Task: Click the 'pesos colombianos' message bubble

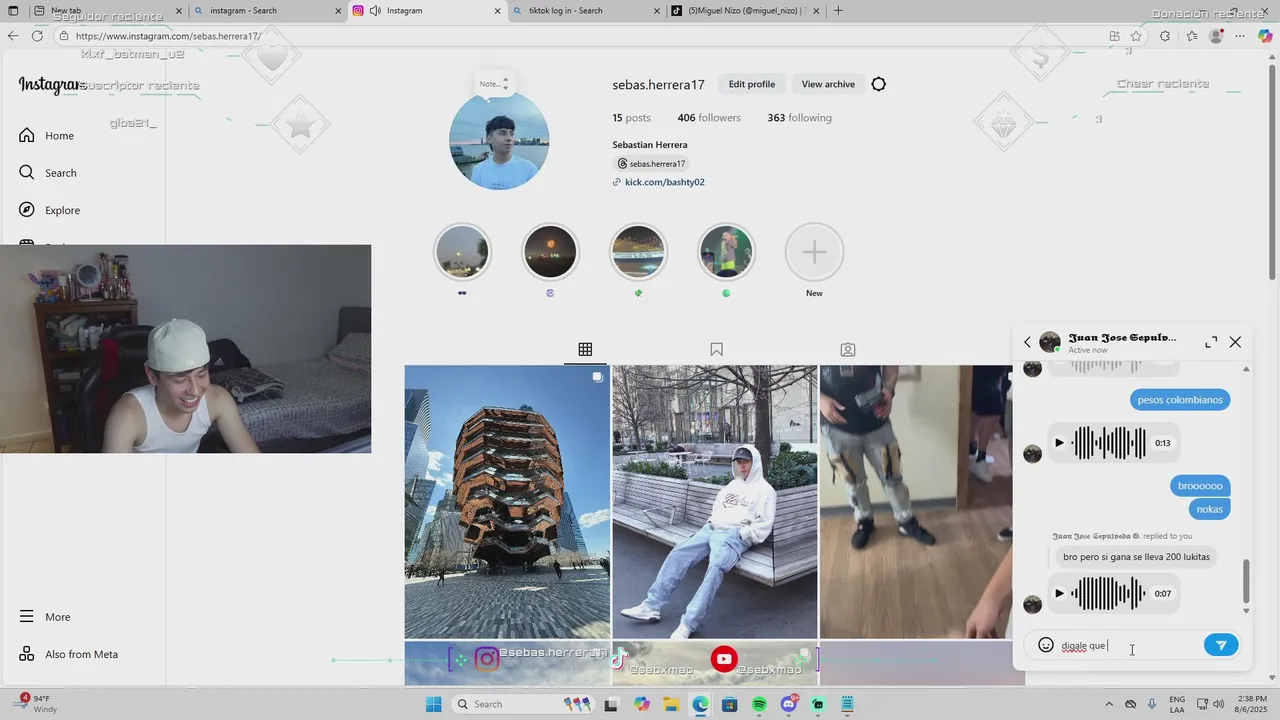Action: [x=1180, y=400]
